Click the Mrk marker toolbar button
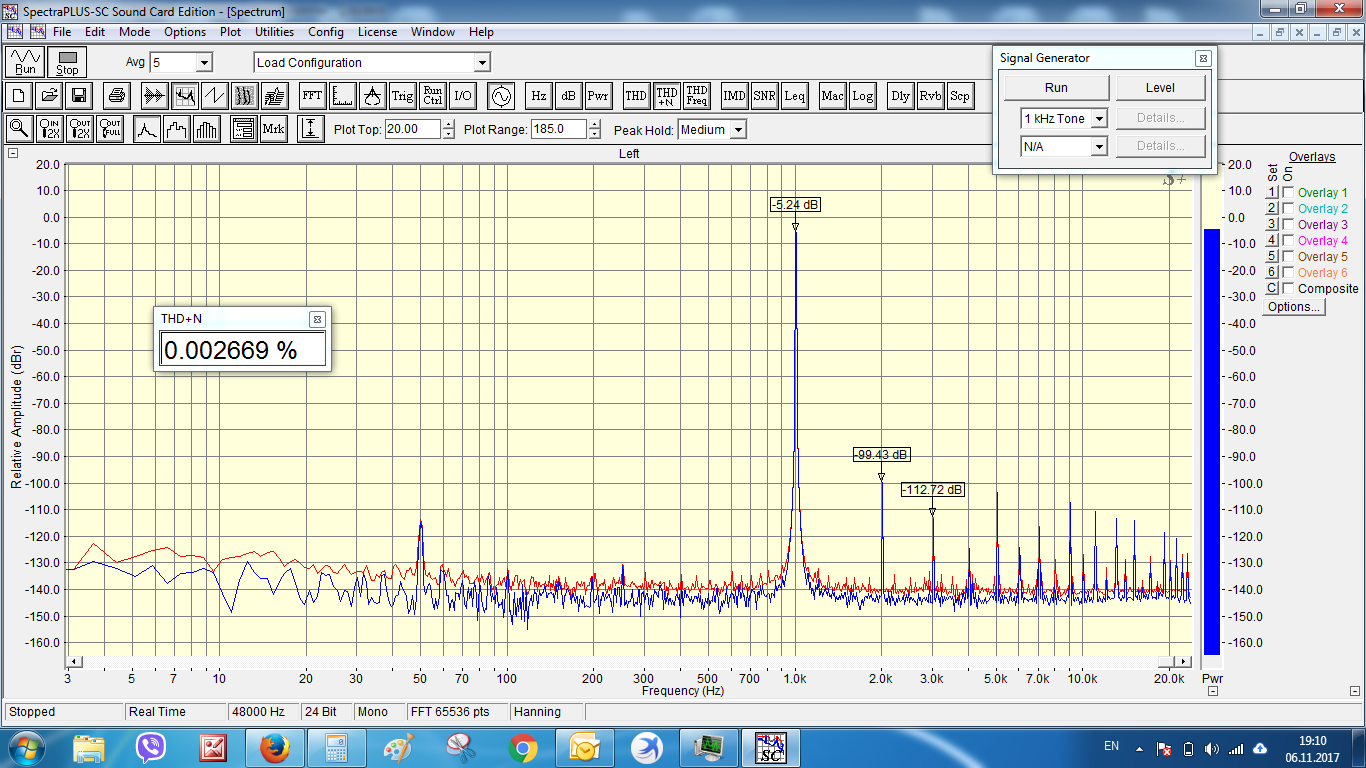 [273, 129]
